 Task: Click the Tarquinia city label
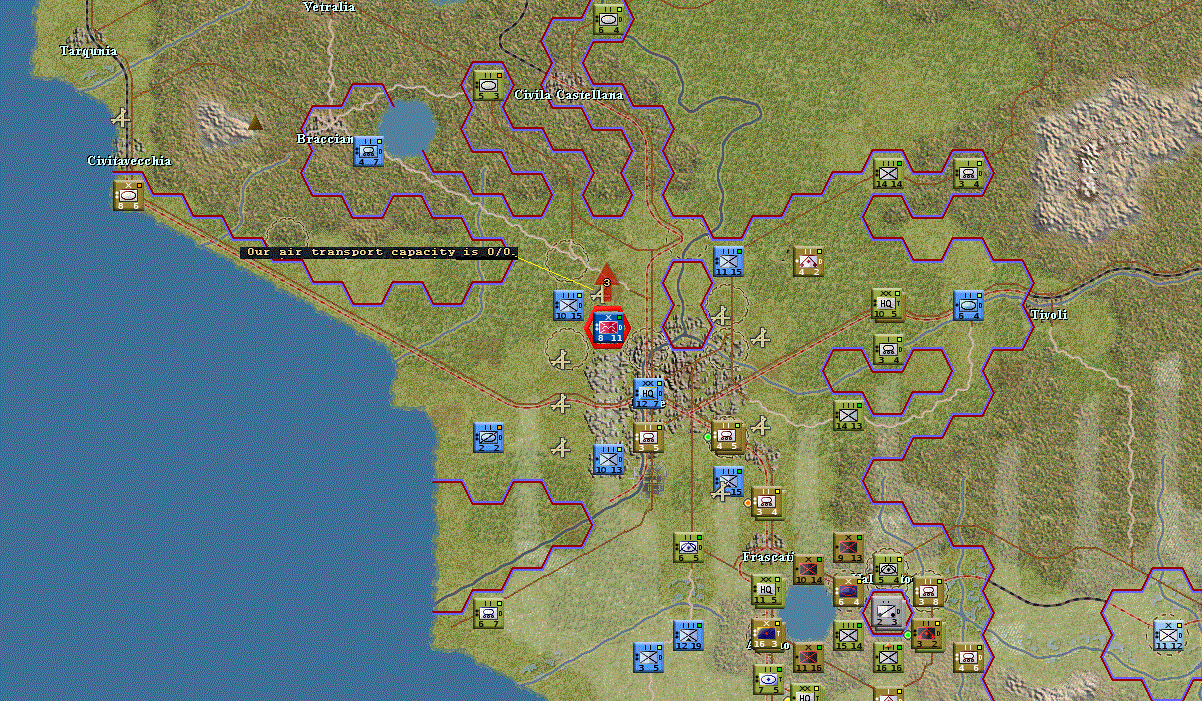point(88,51)
